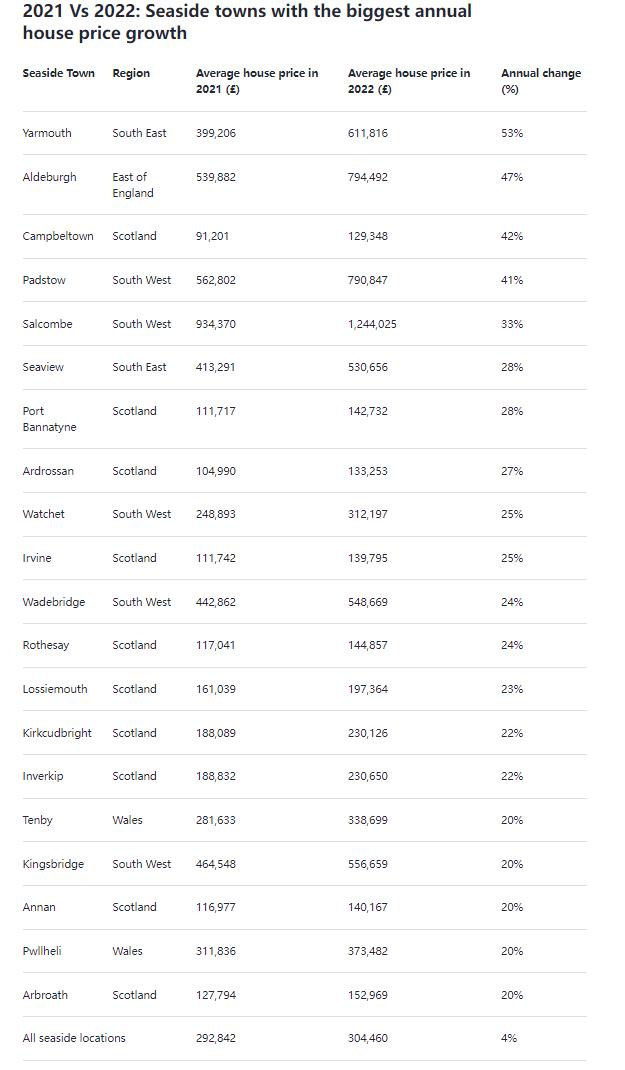Click the 'All seaside locations' summary row
This screenshot has width=625, height=1070.
coord(74,1038)
